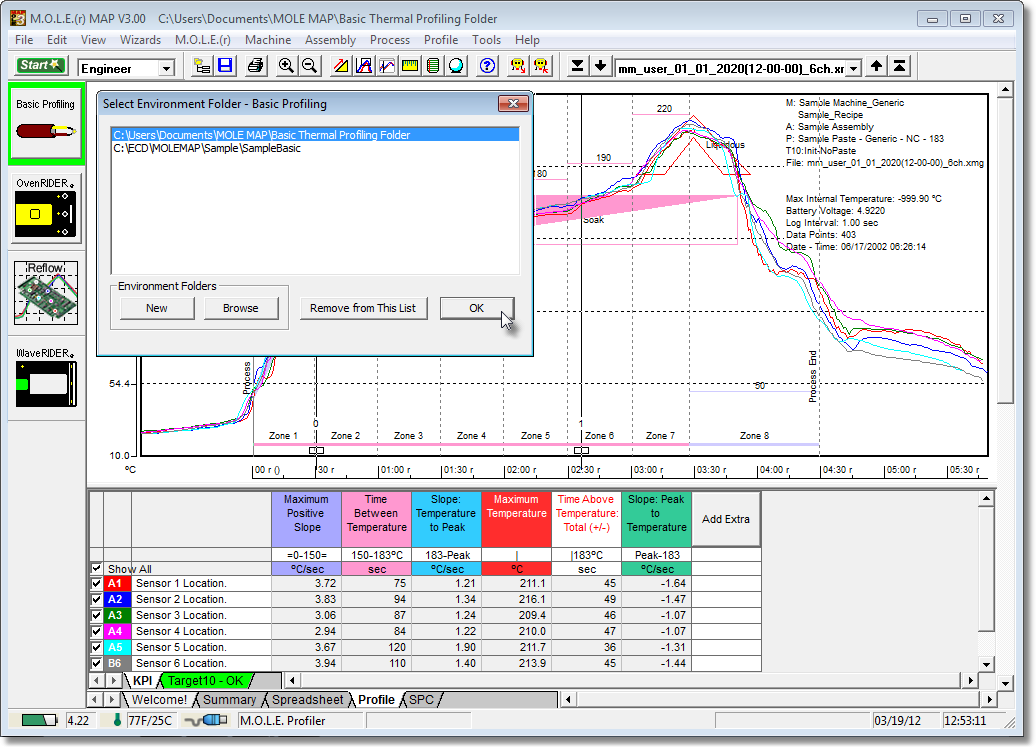
Task: Click the green Start wizard button
Action: (40, 65)
